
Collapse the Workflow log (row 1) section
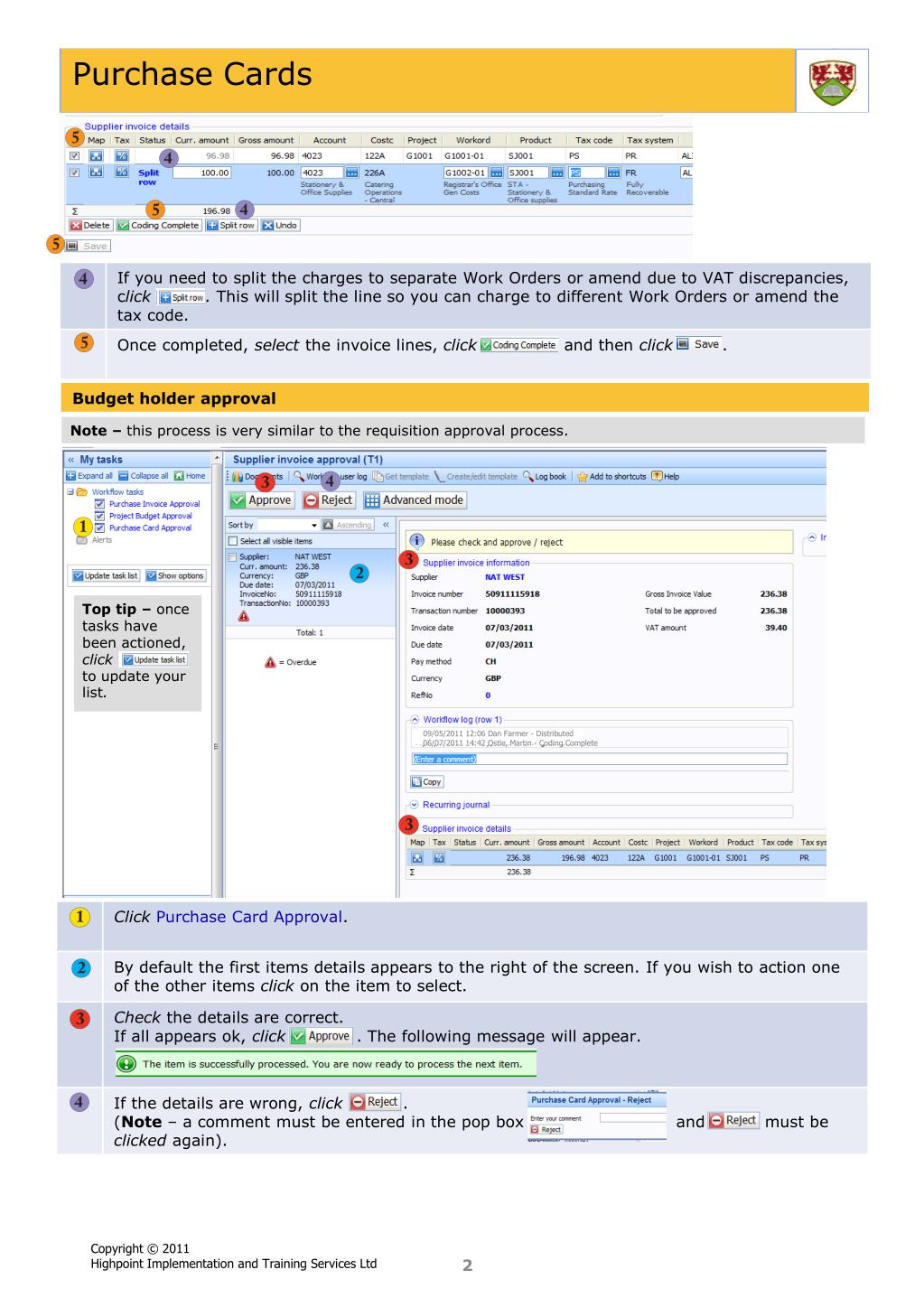pyautogui.click(x=417, y=719)
